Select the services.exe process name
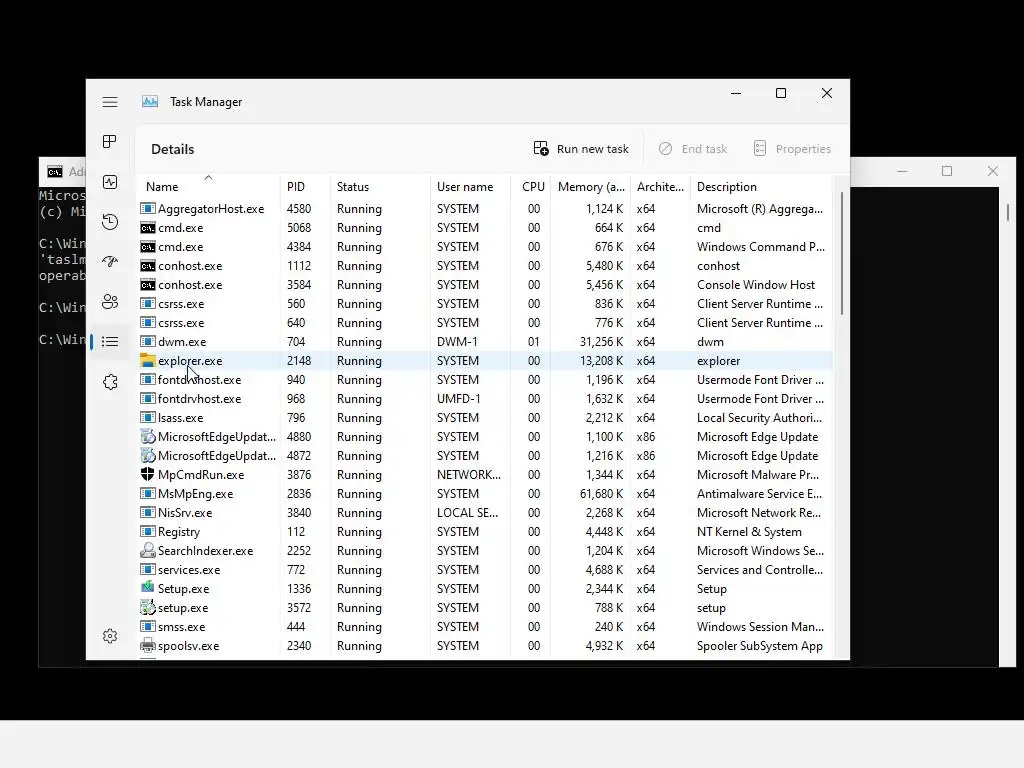 189,569
